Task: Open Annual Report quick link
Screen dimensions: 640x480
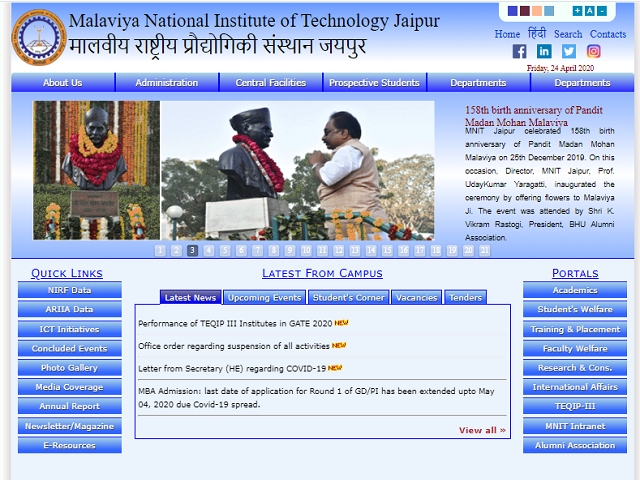Action: click(70, 406)
